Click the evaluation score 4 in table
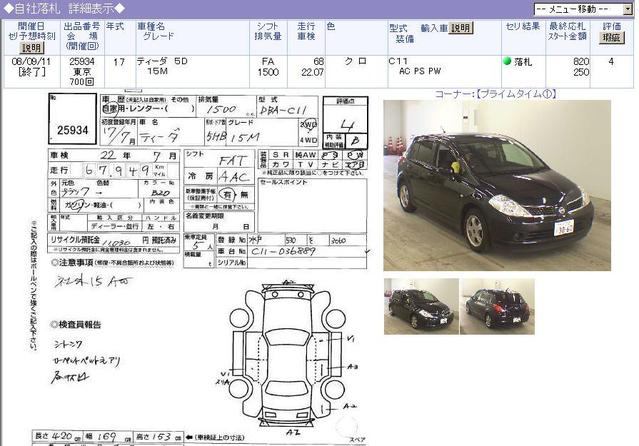This screenshot has height=446, width=639. pyautogui.click(x=611, y=62)
